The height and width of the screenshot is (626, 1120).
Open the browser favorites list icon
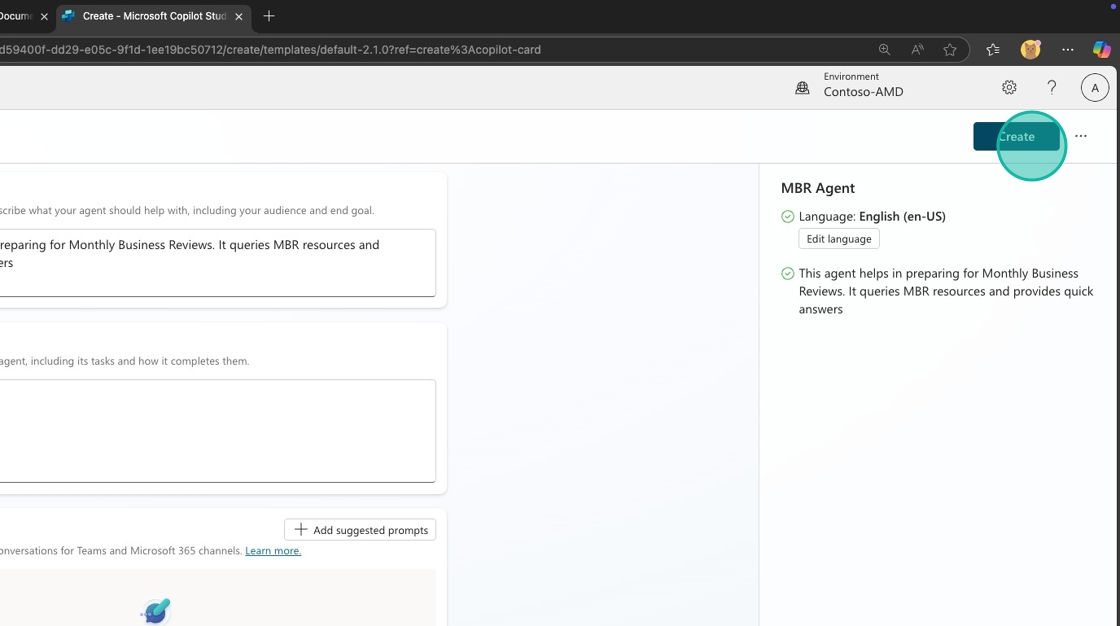(992, 50)
